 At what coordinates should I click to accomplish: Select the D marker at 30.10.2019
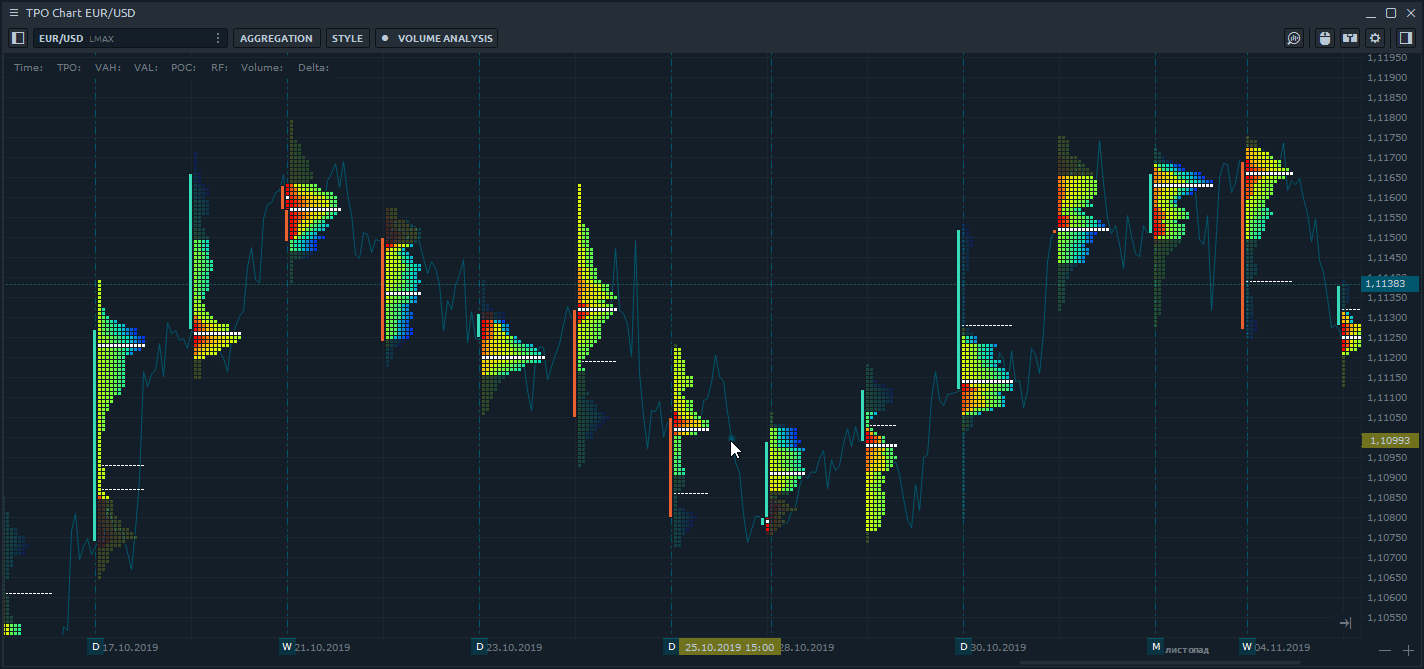click(964, 646)
